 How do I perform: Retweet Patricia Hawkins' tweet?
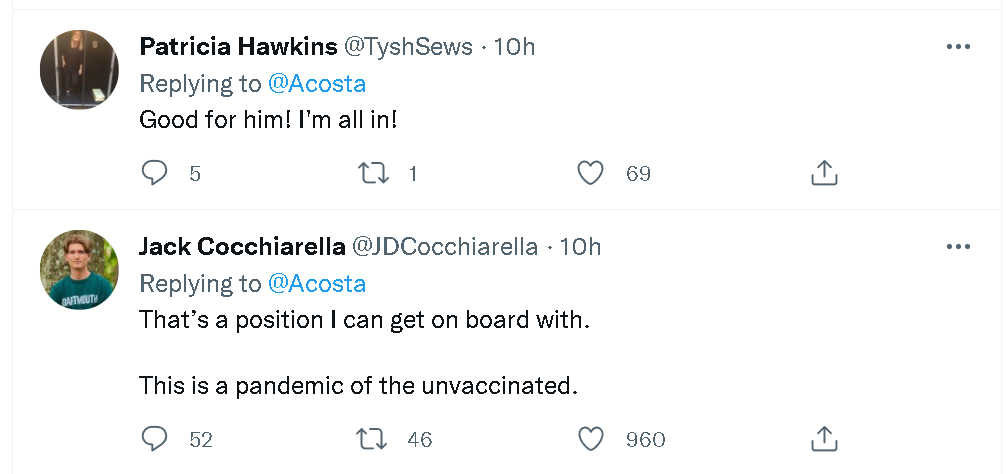(x=372, y=174)
